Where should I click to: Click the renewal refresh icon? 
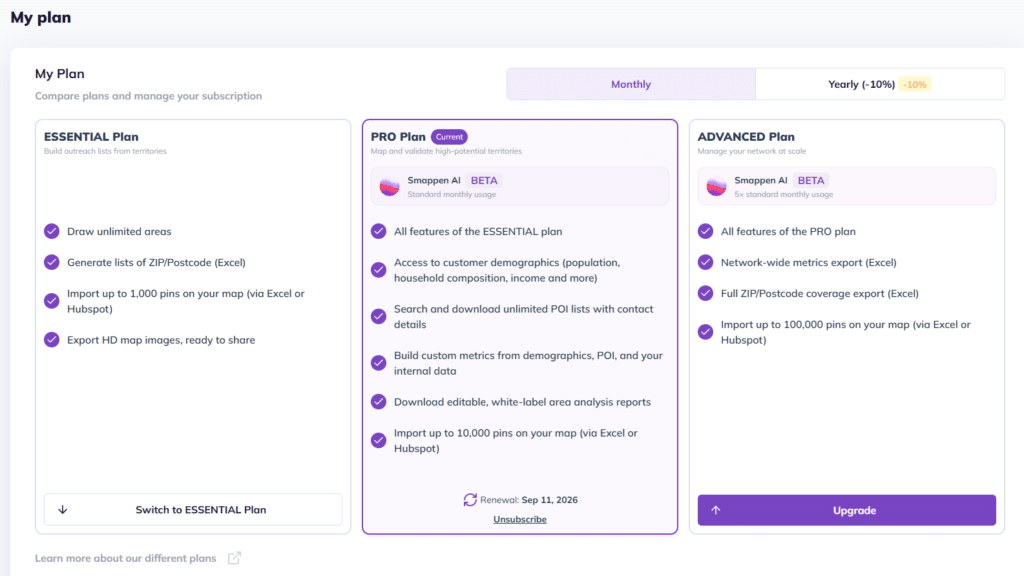click(x=470, y=500)
